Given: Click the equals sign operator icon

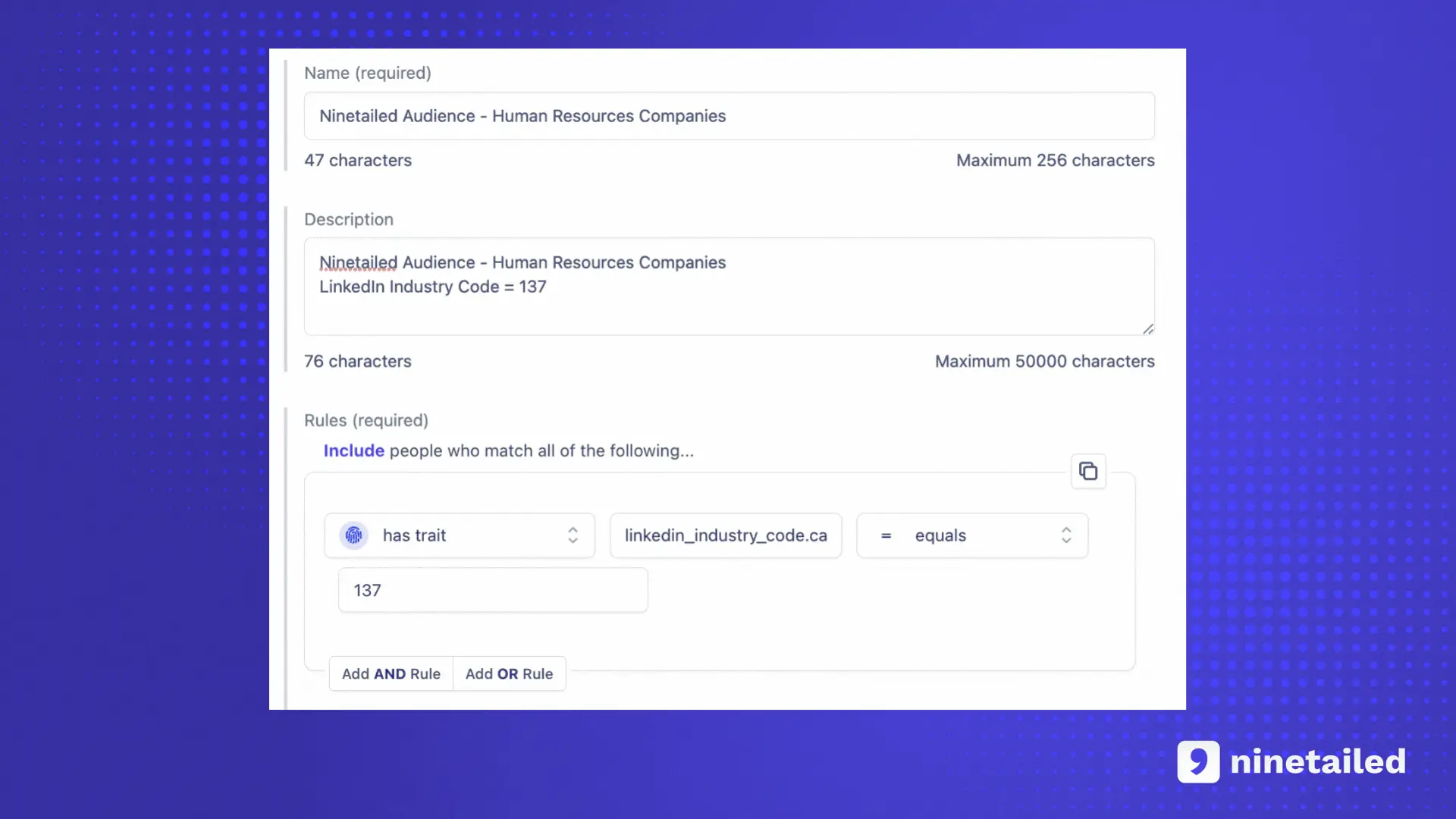Looking at the screenshot, I should (x=886, y=535).
